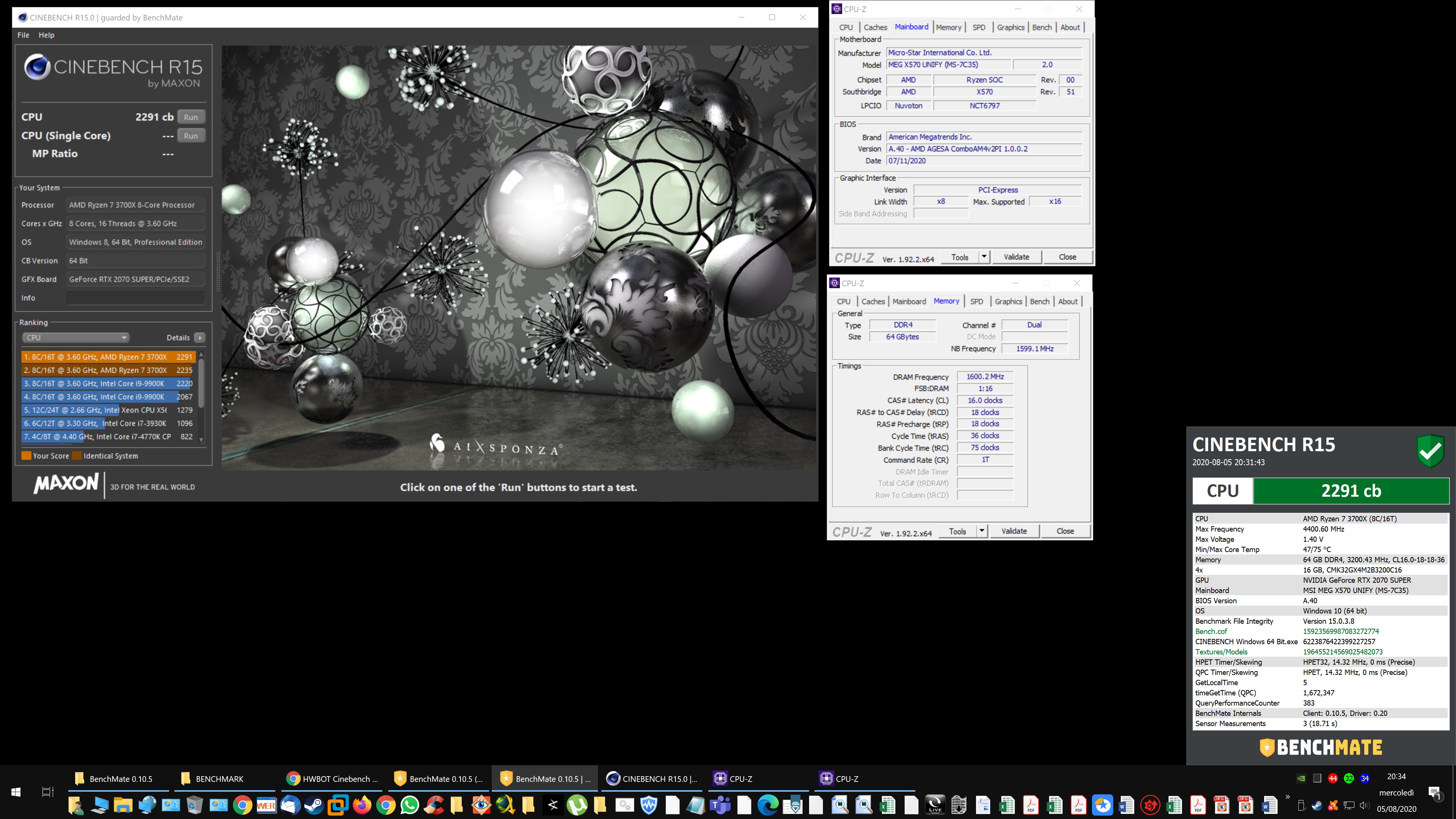1456x819 pixels.
Task: Open the Recycle Bin taskbar icon
Action: click(x=195, y=805)
